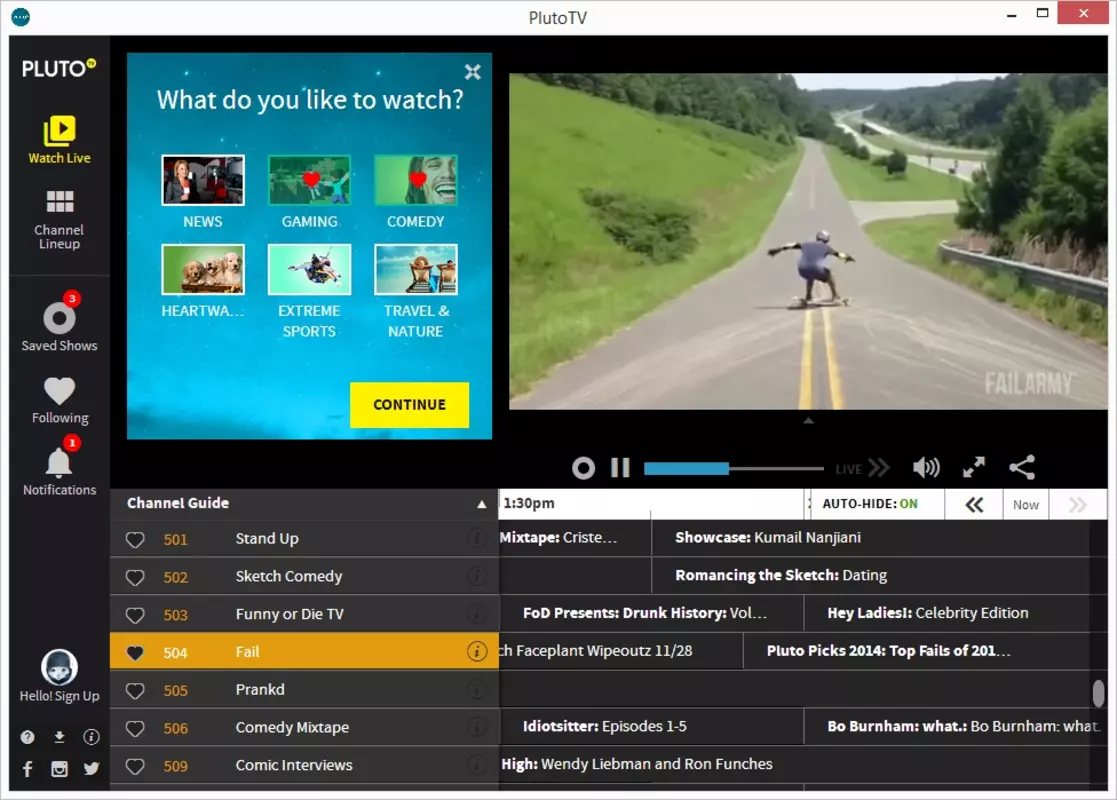The width and height of the screenshot is (1117, 800).
Task: Tune to 509 Comic Interviews channel
Action: tap(304, 764)
